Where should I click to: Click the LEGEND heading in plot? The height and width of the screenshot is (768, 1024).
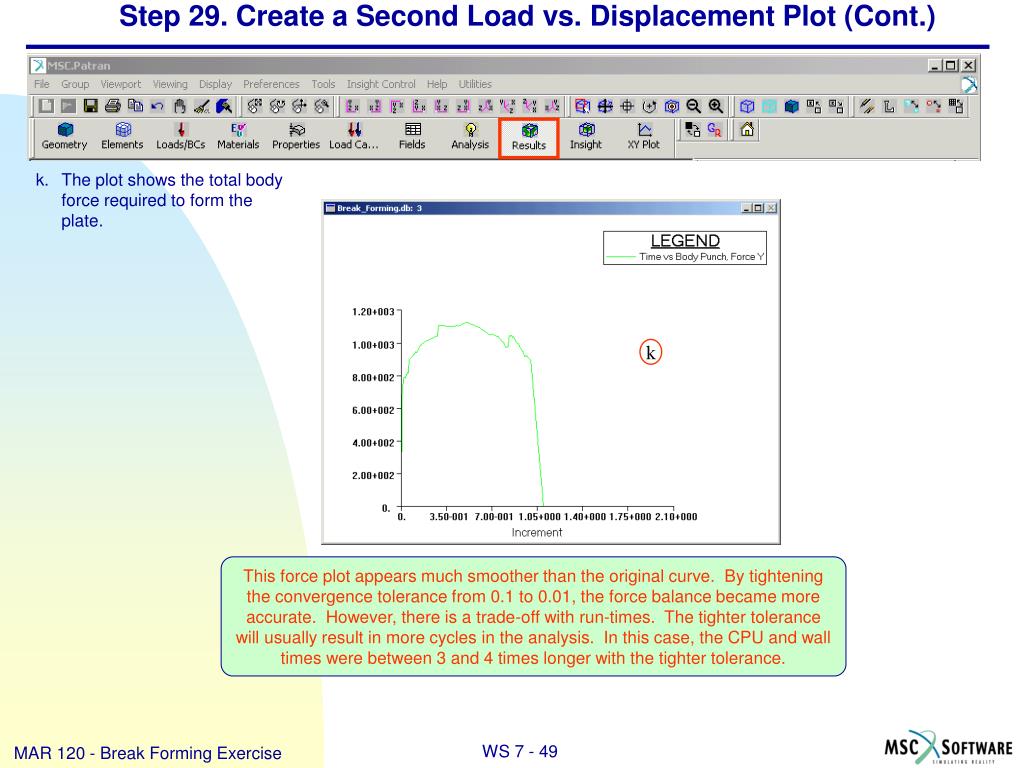pyautogui.click(x=685, y=241)
